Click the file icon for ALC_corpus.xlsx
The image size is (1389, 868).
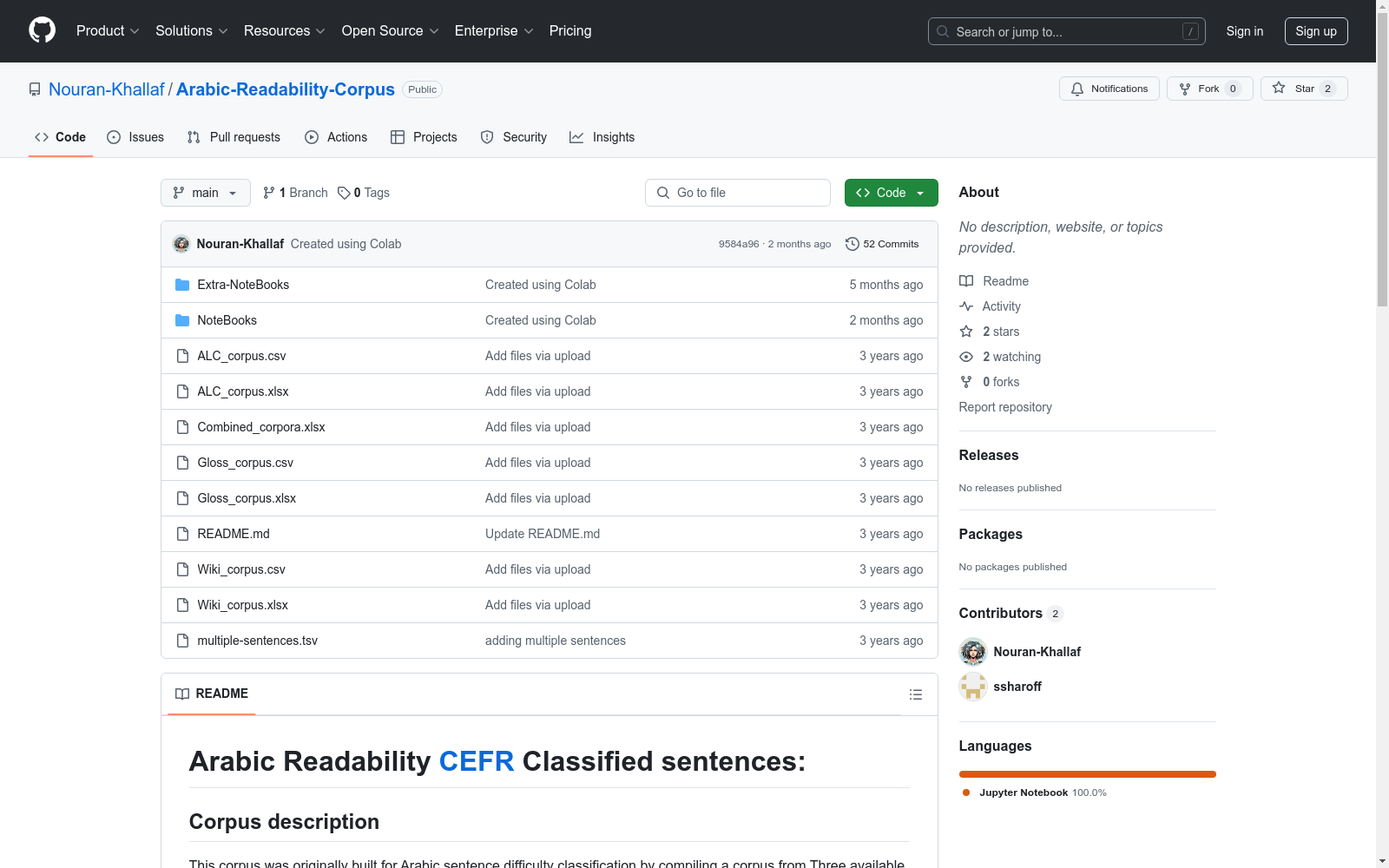point(182,391)
